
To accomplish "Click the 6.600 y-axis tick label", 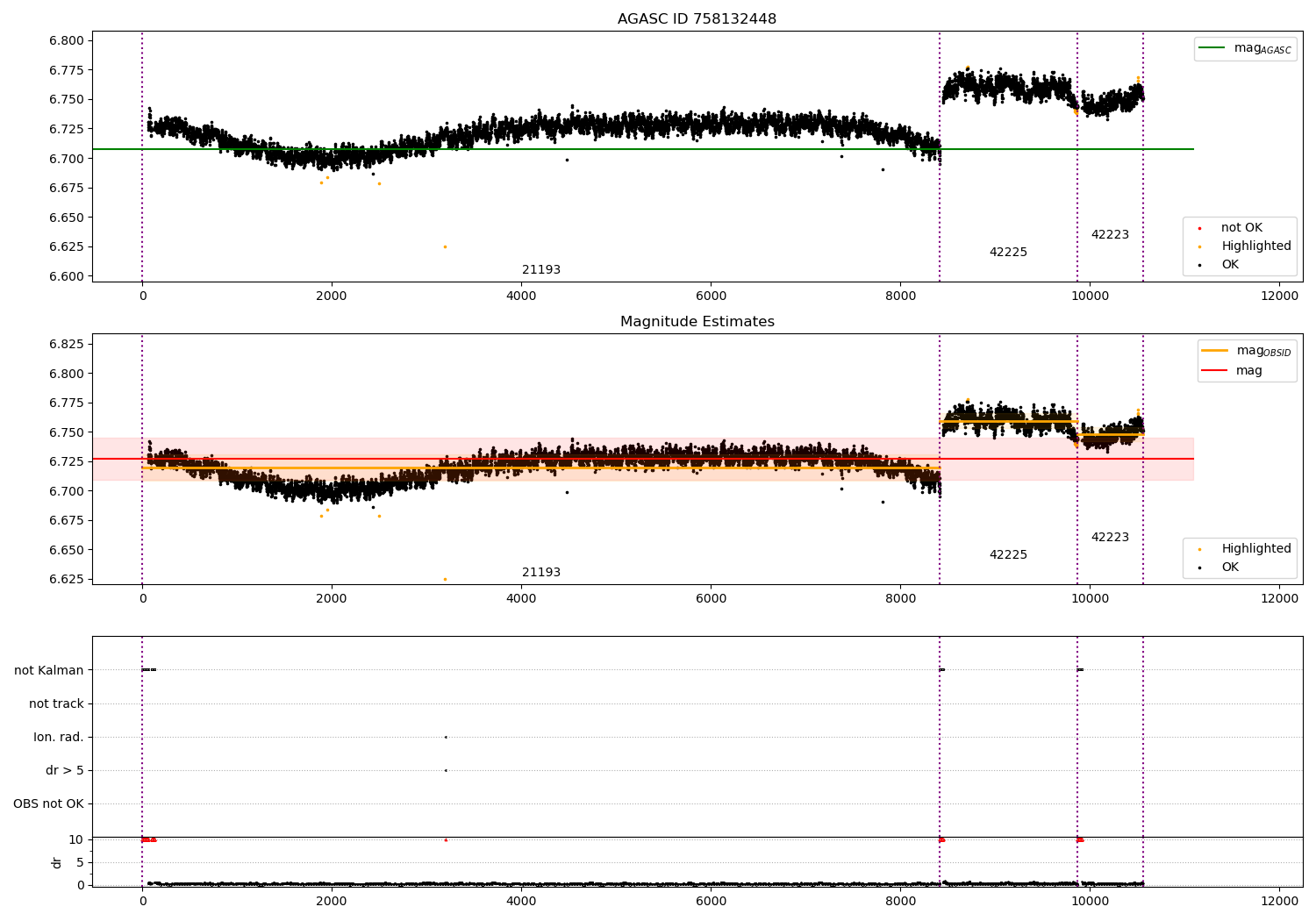I will point(67,276).
